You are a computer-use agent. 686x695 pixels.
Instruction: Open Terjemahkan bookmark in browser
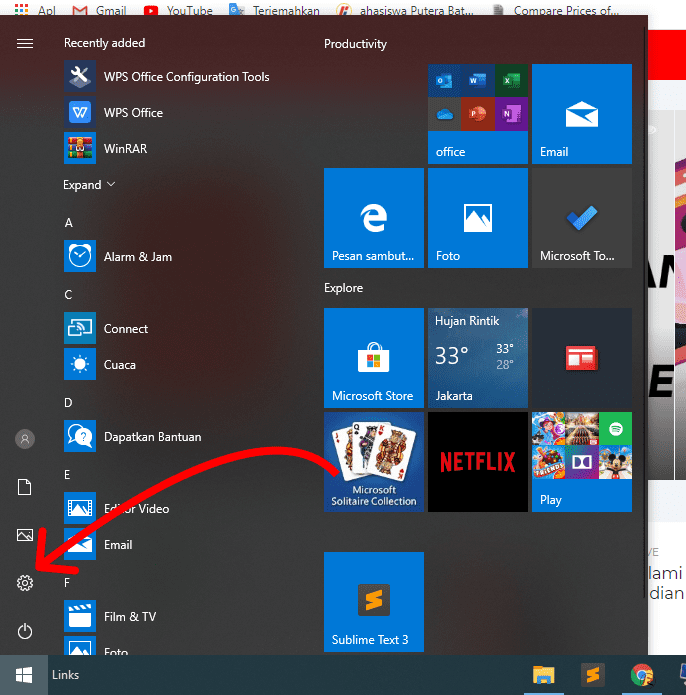[274, 10]
